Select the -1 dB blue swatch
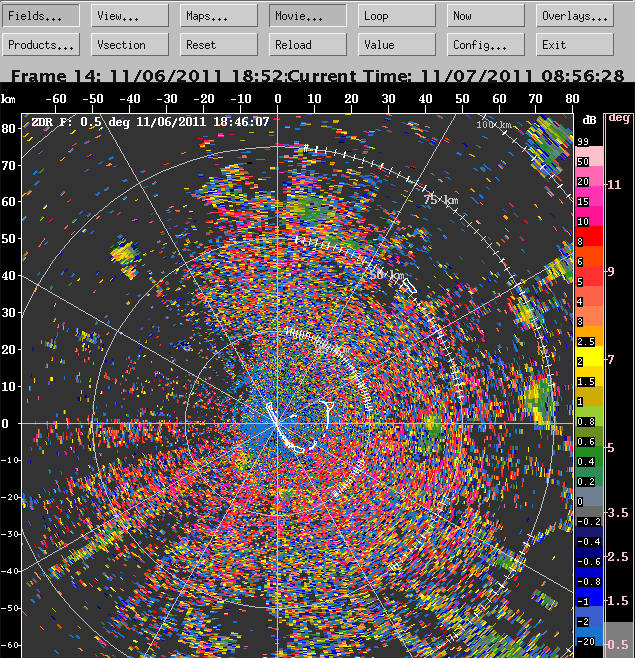The width and height of the screenshot is (635, 658). 589,597
